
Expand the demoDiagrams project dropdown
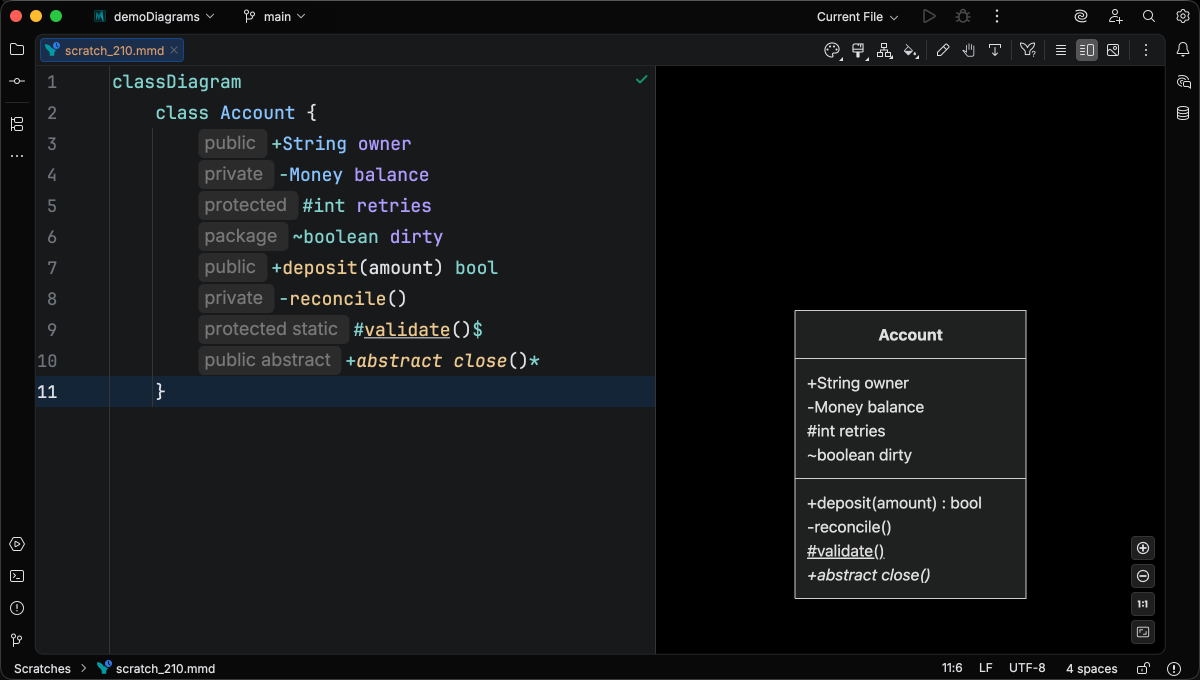[154, 16]
